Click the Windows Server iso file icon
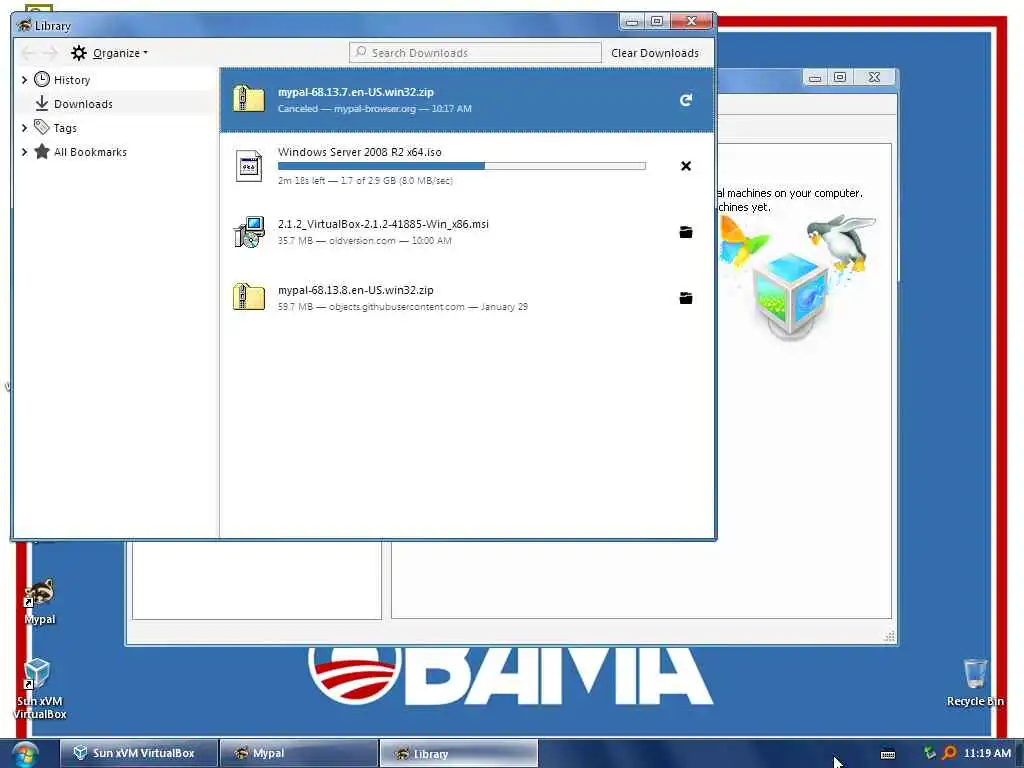Screen dimensions: 1024x768 coord(248,165)
